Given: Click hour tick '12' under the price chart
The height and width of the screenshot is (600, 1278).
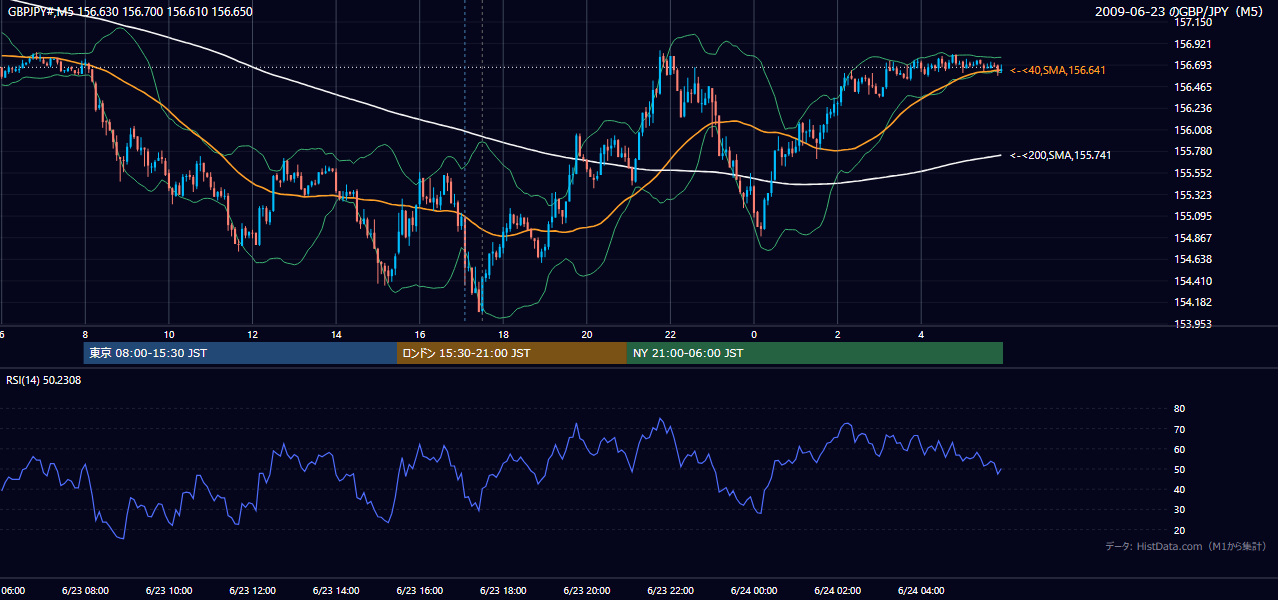Looking at the screenshot, I should point(252,334).
